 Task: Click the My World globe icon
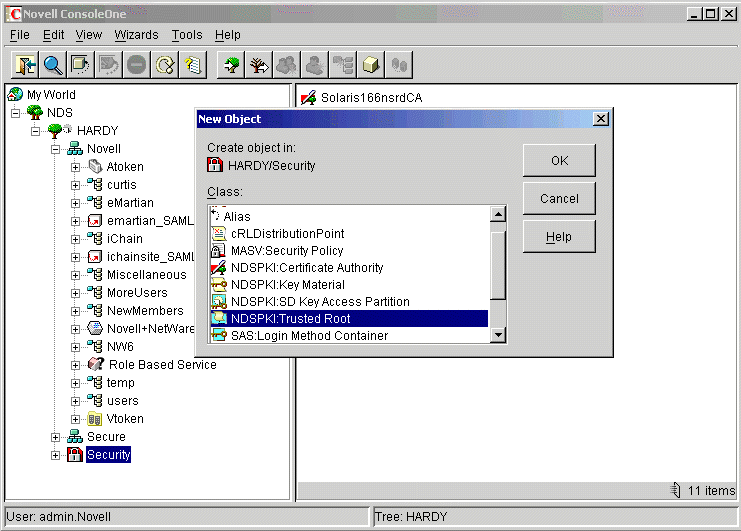(x=15, y=94)
